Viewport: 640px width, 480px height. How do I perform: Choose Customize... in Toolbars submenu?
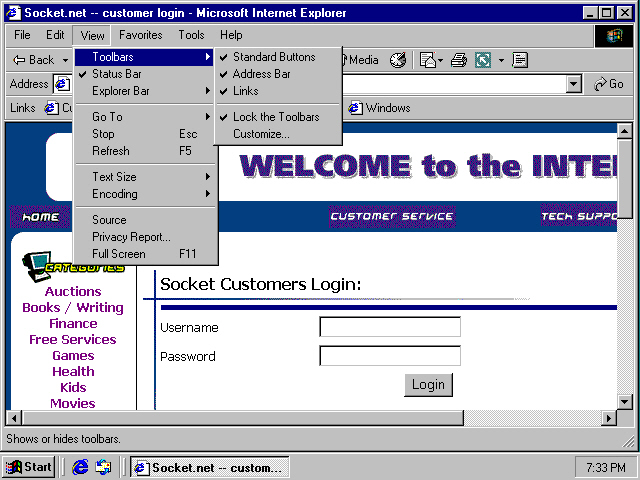tap(278, 134)
